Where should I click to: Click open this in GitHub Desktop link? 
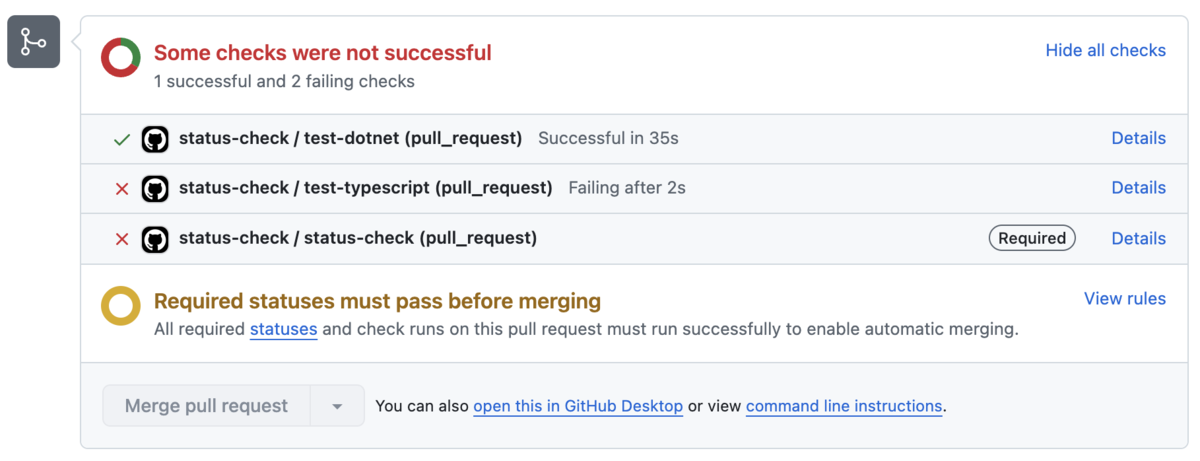coord(578,406)
